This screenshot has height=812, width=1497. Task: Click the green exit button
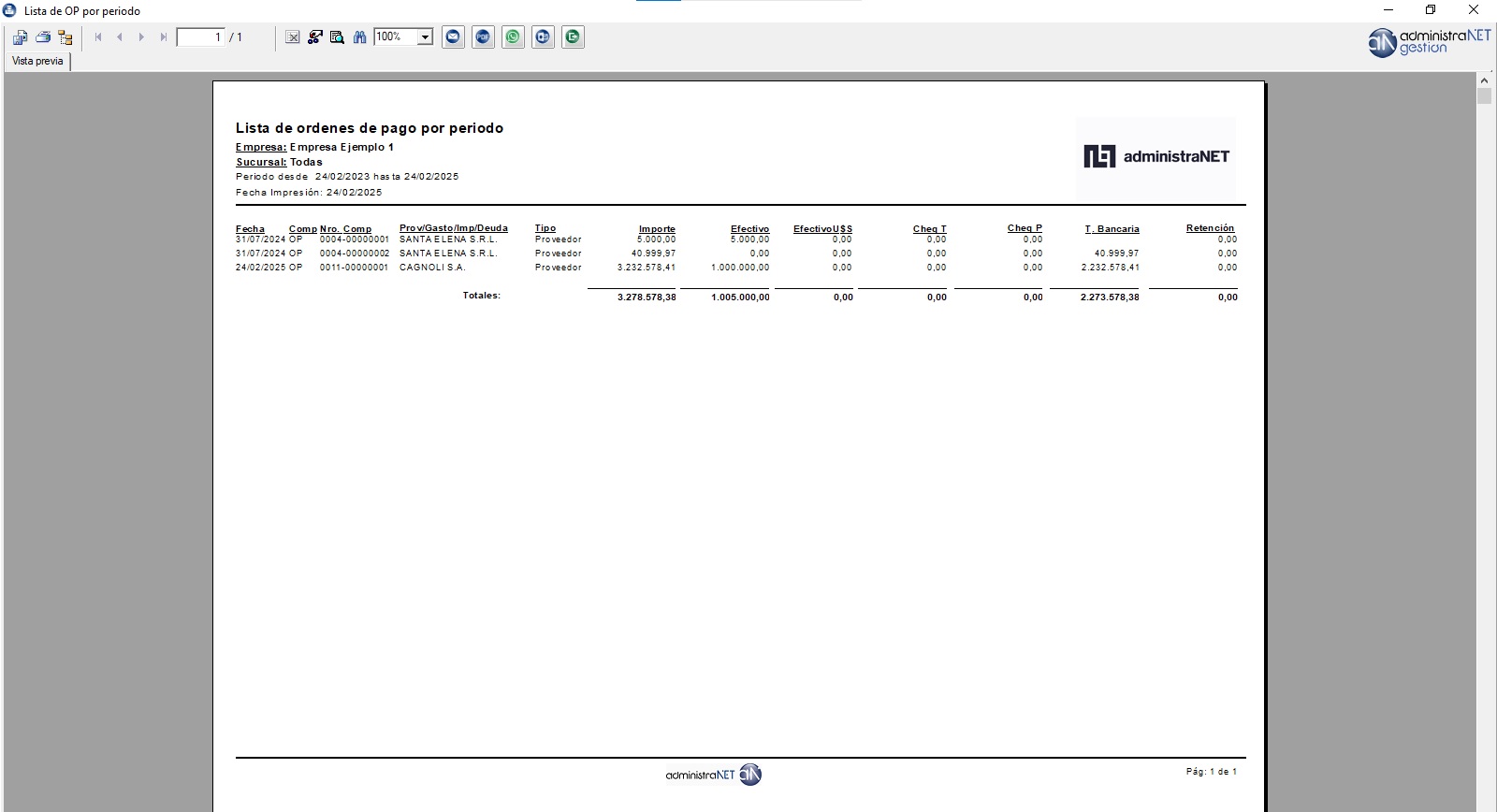[574, 37]
